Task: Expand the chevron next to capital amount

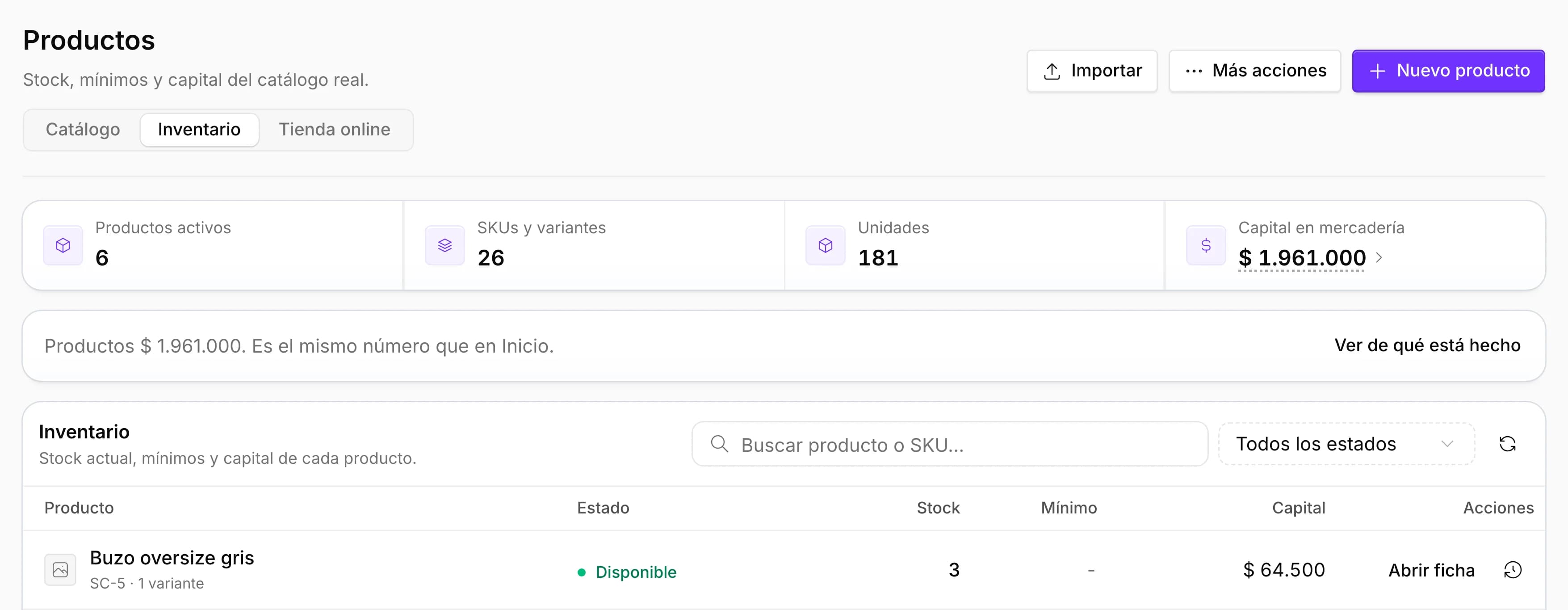Action: tap(1379, 257)
